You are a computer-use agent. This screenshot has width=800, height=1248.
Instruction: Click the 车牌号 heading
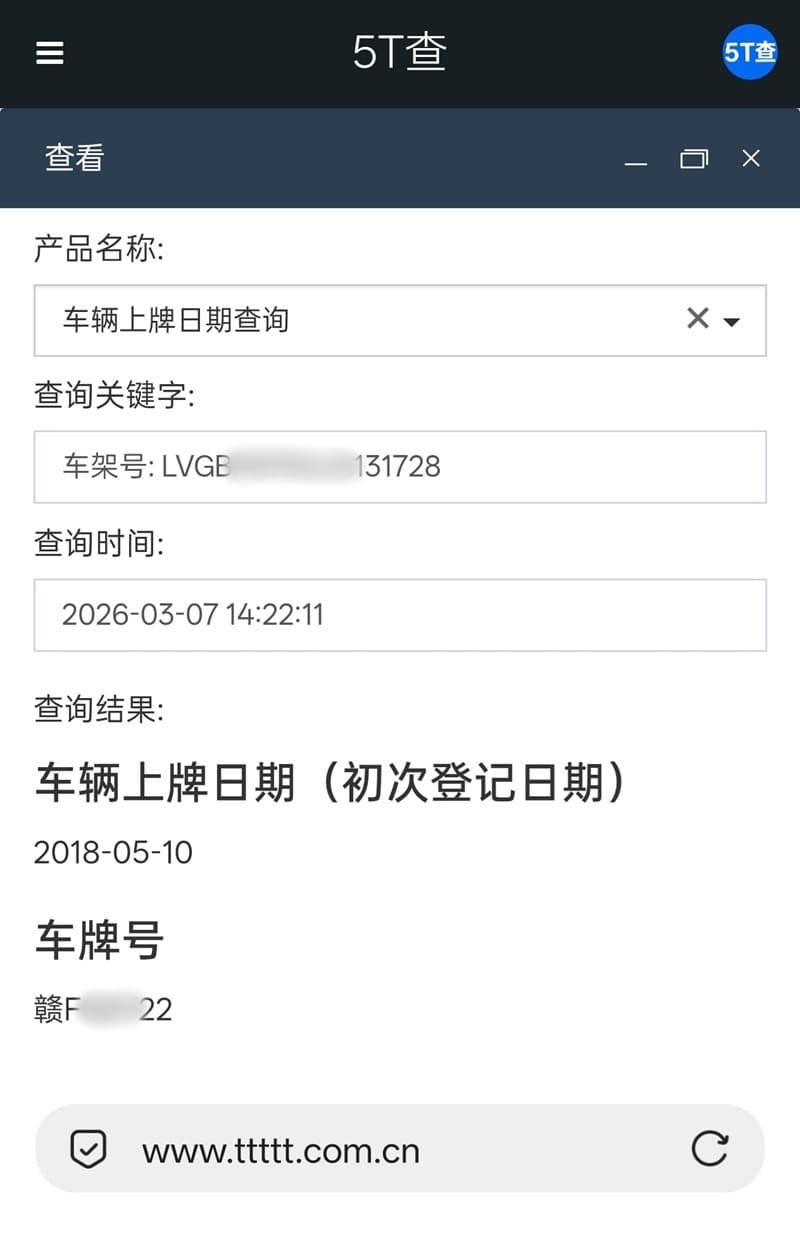(x=99, y=940)
